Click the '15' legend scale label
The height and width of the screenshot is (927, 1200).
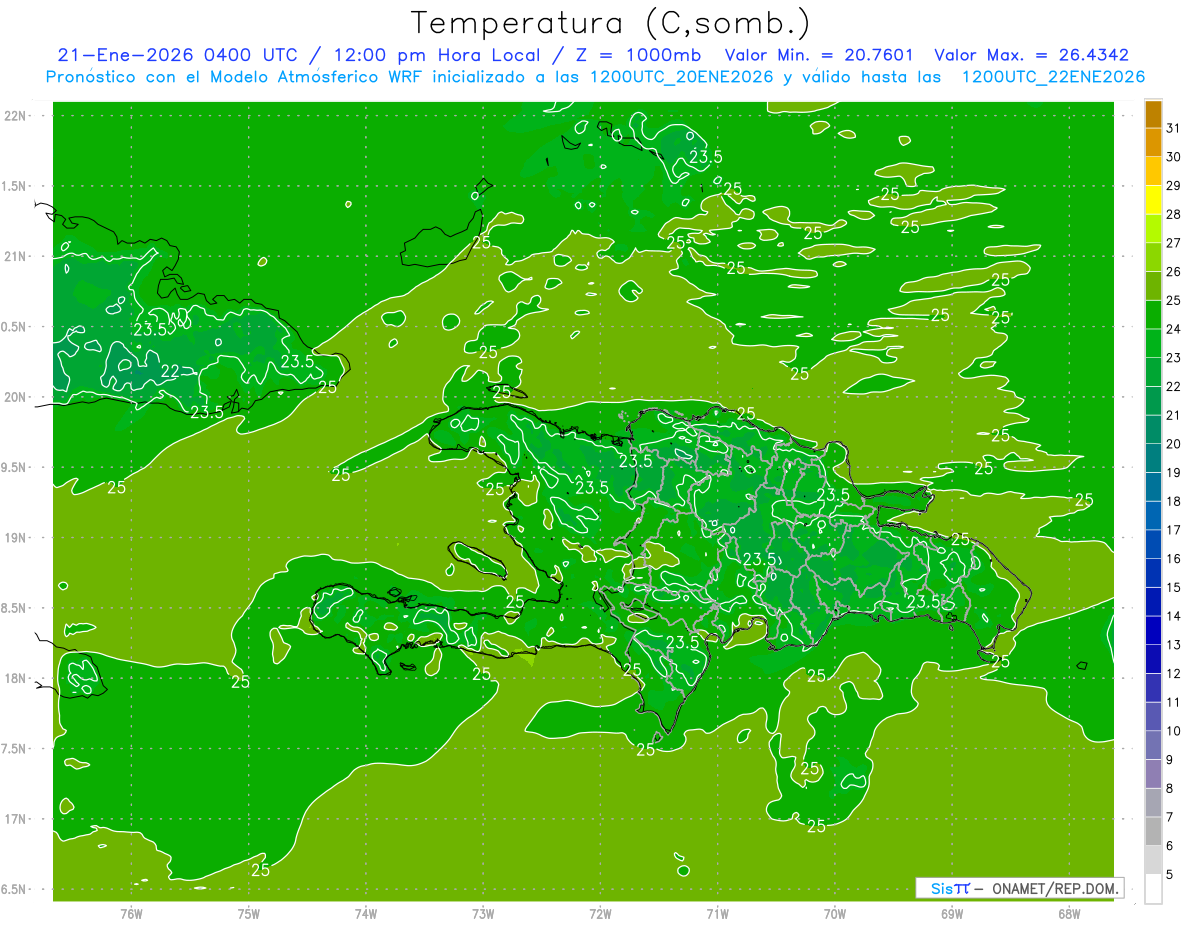tap(1174, 587)
